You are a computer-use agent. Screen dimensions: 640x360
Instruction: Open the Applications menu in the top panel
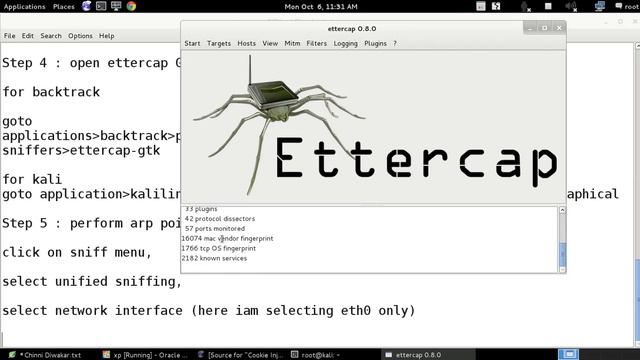point(24,7)
